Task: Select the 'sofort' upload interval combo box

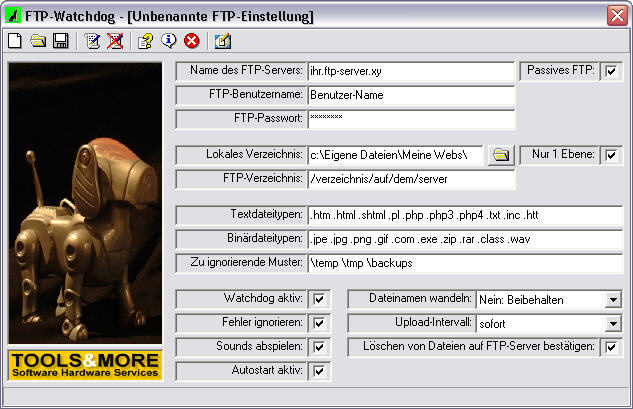Action: (x=549, y=323)
